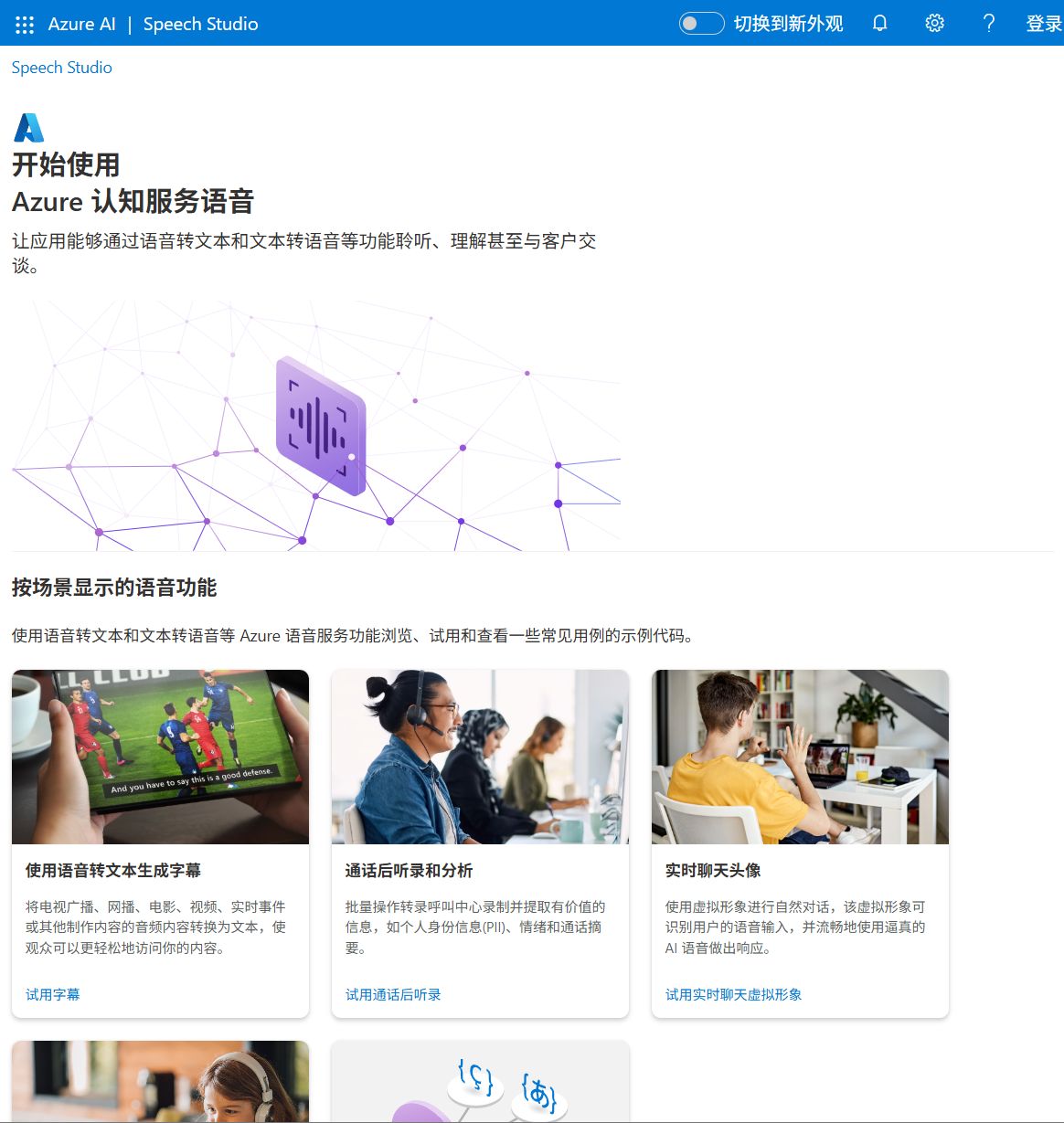The height and width of the screenshot is (1123, 1064).
Task: Toggle the 切换到新外观 switch
Action: click(701, 24)
